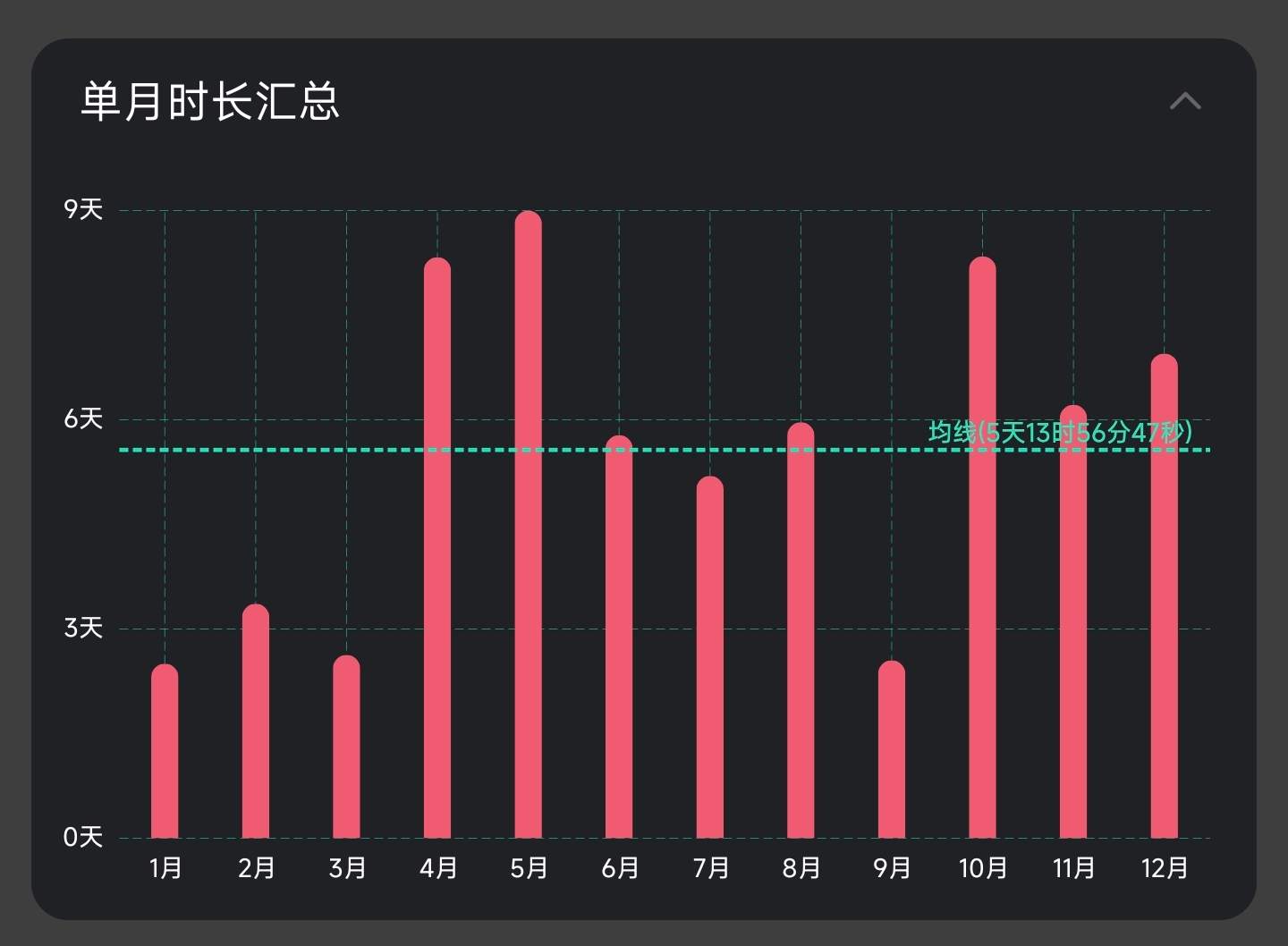
Task: Tap the 5月 x-axis label
Action: pos(529,868)
